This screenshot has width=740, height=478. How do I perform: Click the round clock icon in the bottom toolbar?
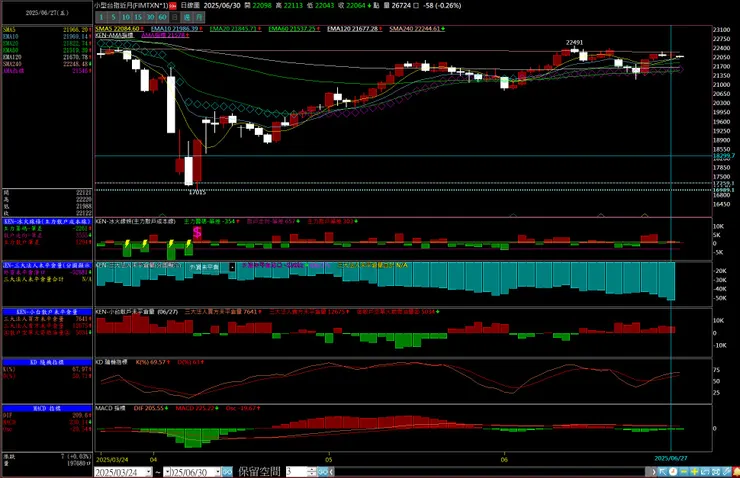coord(673,471)
